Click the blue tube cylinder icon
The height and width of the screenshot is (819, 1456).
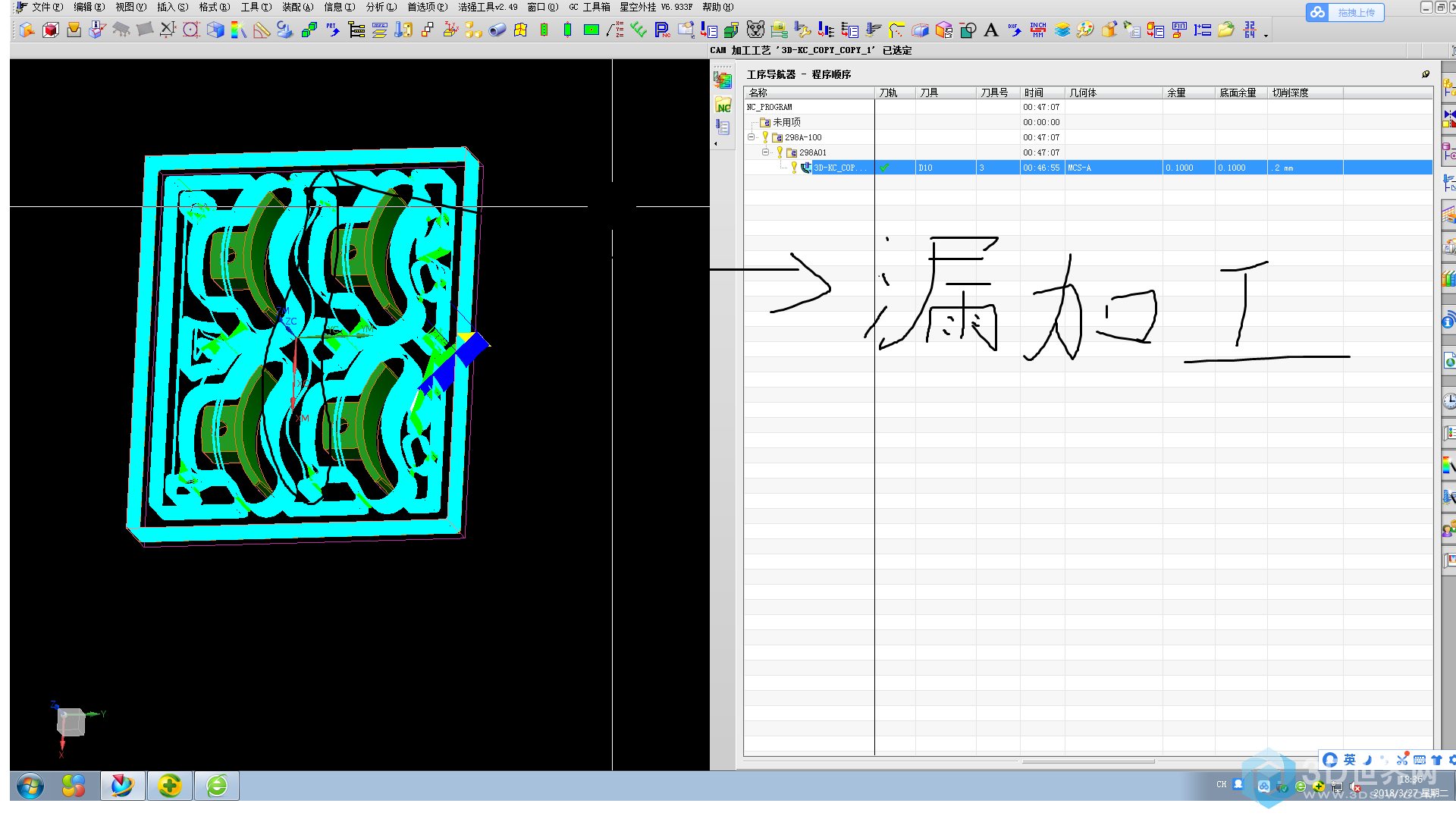[x=497, y=30]
